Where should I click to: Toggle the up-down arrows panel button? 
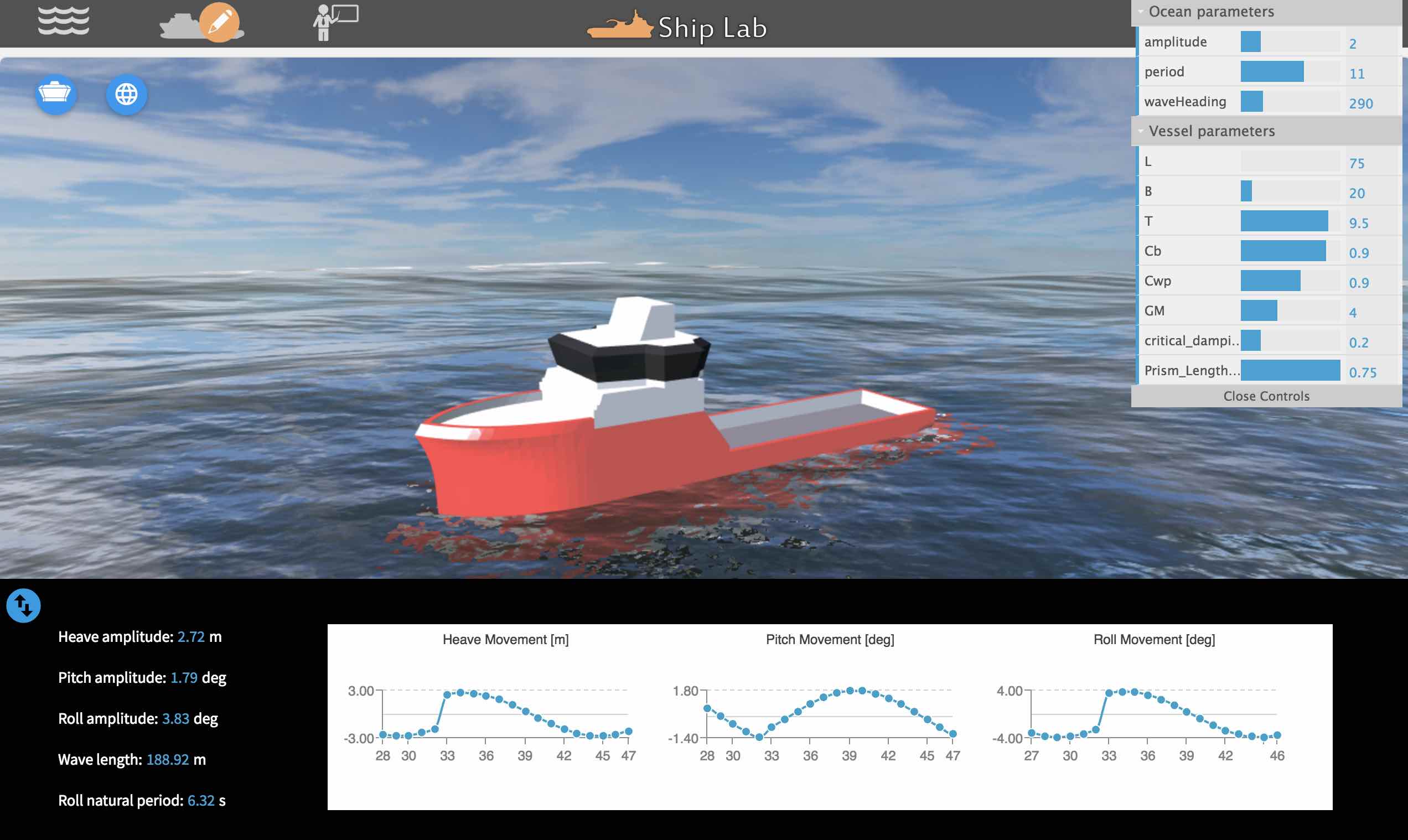23,606
